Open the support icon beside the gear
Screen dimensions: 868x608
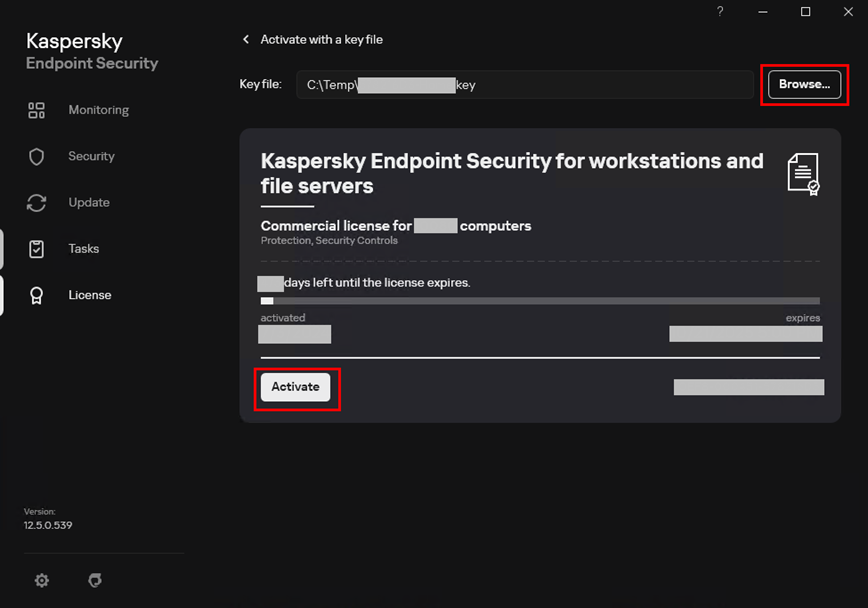click(x=95, y=580)
